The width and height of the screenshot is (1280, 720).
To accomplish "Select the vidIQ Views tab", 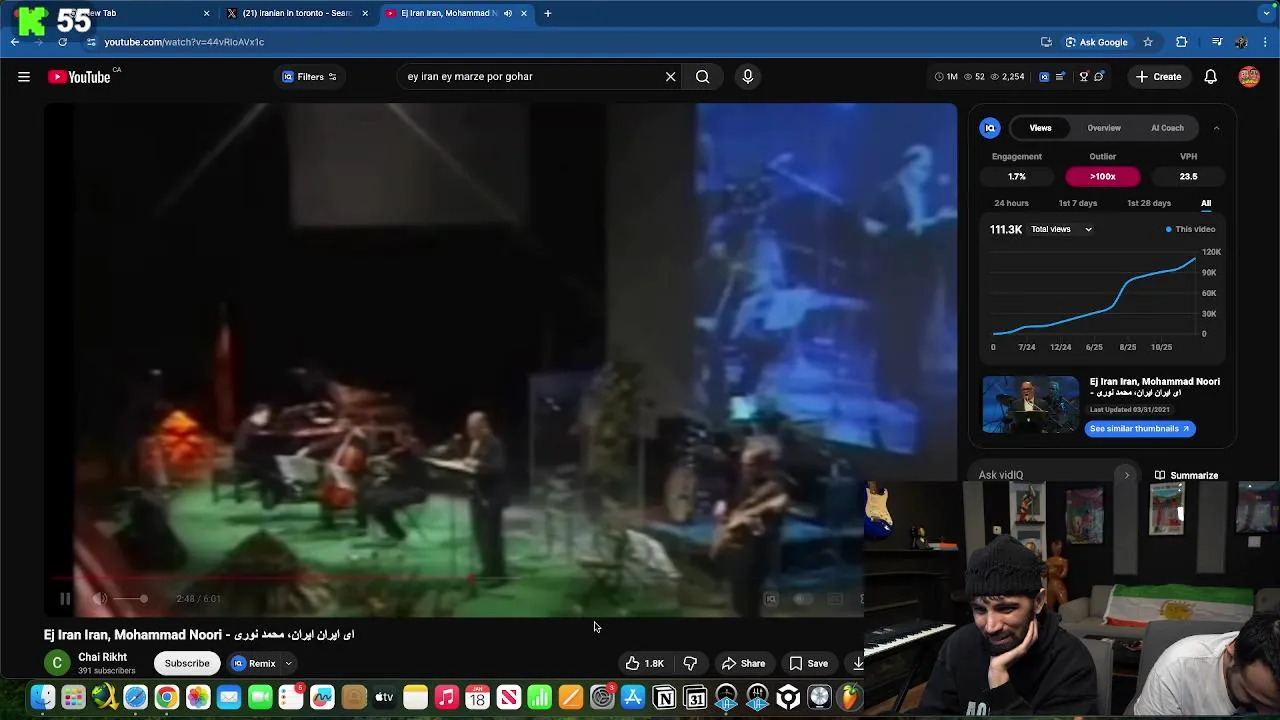I will pos(1040,128).
